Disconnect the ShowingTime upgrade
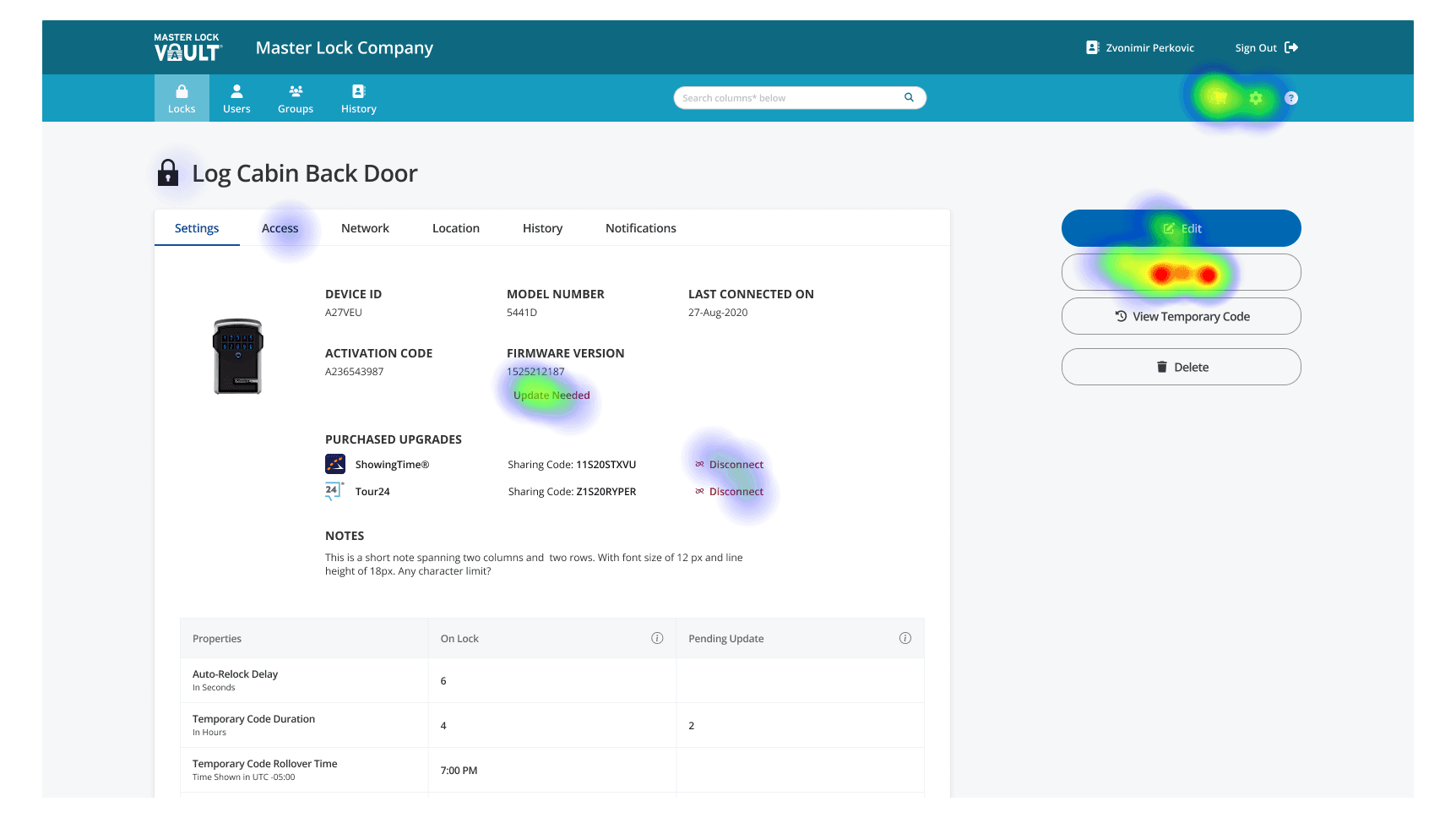The image size is (1456, 818). 729,464
